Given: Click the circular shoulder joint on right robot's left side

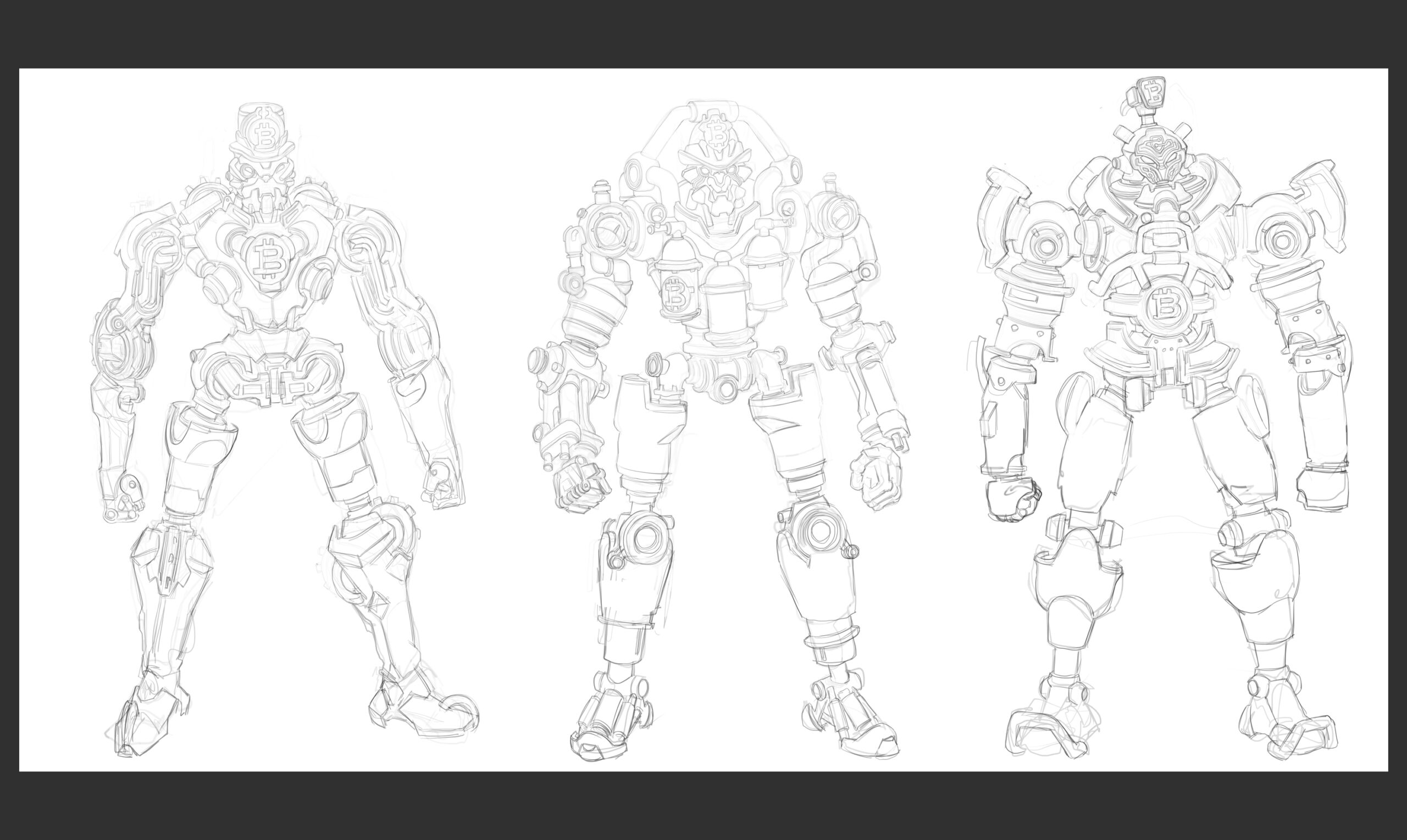Looking at the screenshot, I should [x=1046, y=244].
